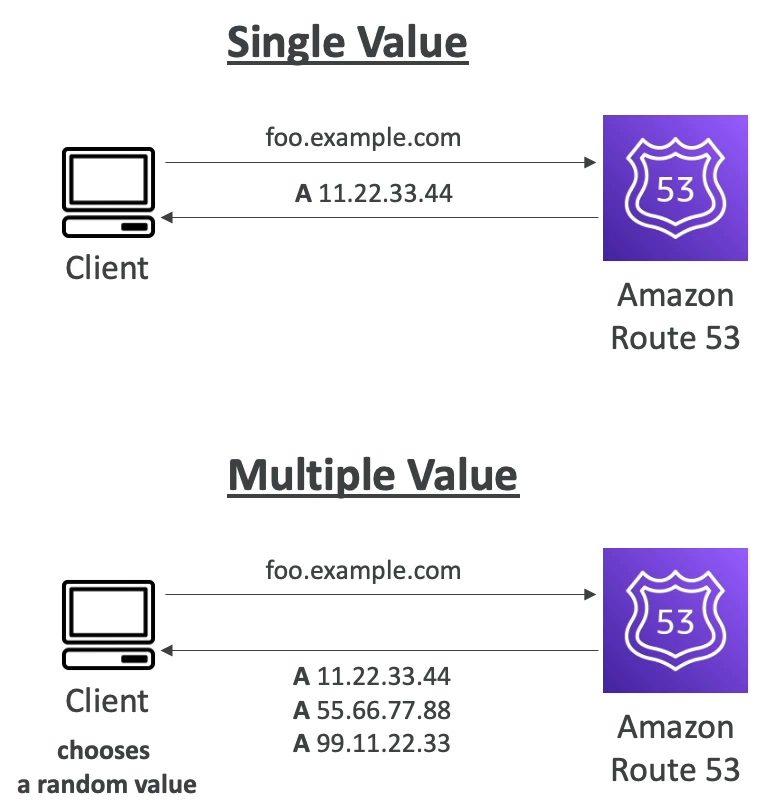Select the A 11.22.33.44 record under Multiple Value

372,677
